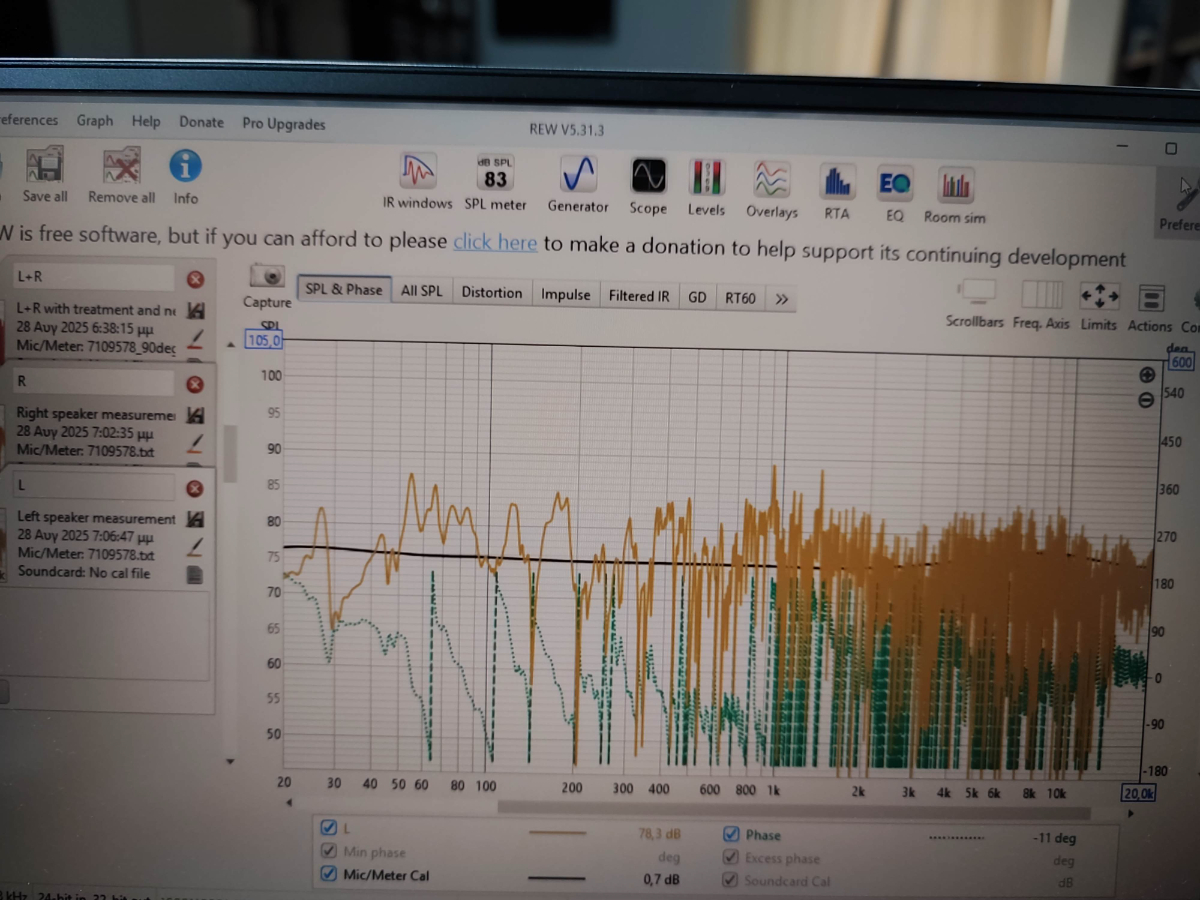
Task: Open the RTA analyzer
Action: click(836, 184)
